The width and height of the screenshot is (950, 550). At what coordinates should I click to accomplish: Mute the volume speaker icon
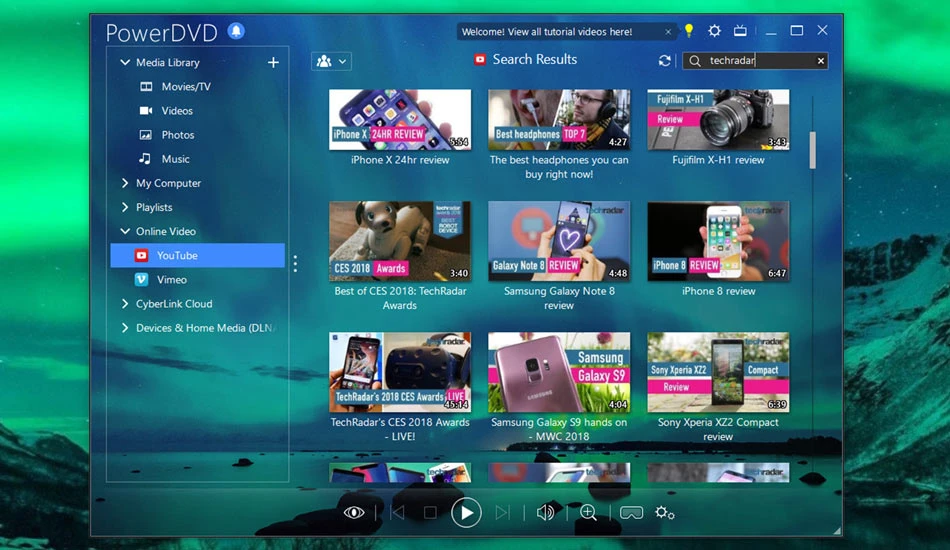pos(545,513)
